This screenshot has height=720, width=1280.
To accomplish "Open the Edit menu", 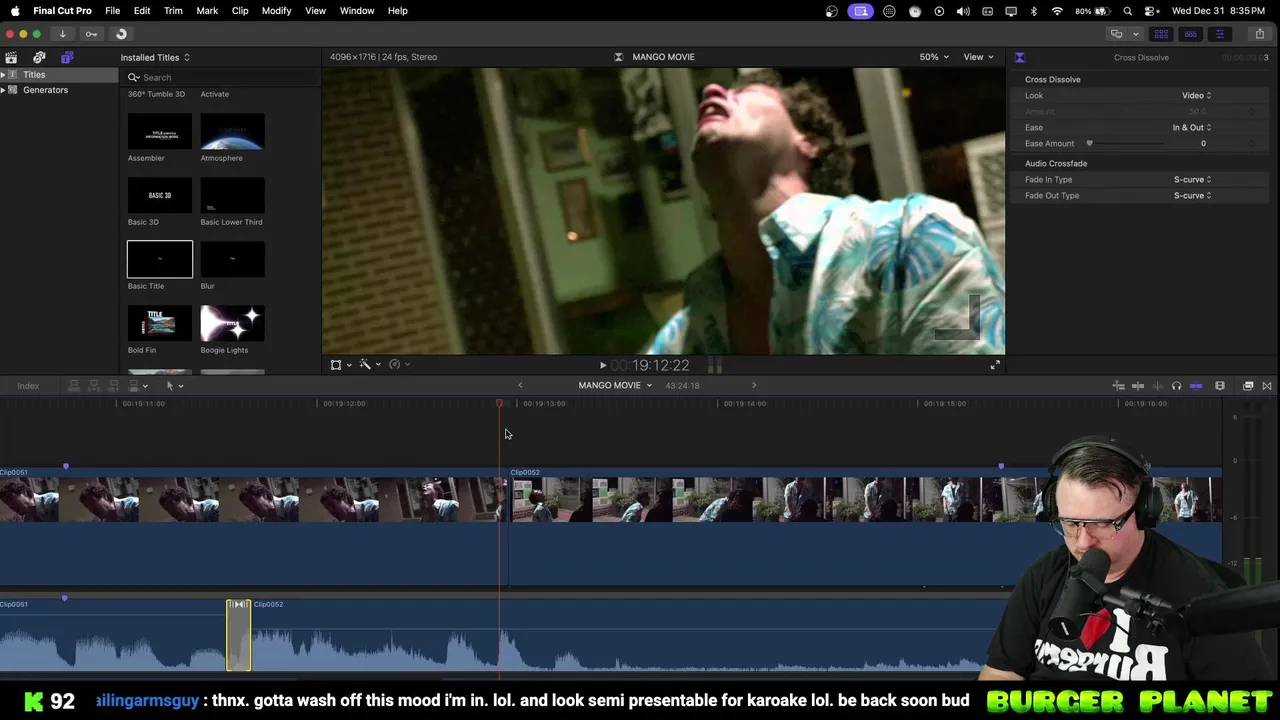I will (142, 11).
